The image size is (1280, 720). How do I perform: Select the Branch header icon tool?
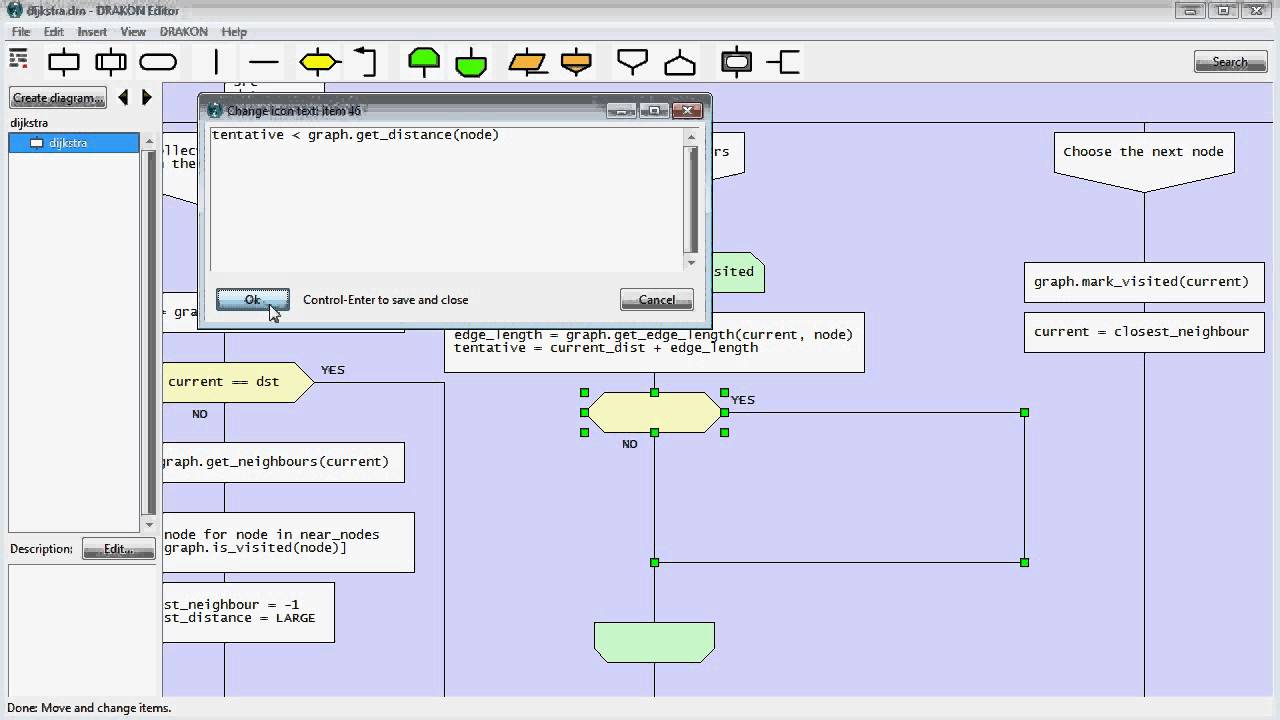click(632, 62)
